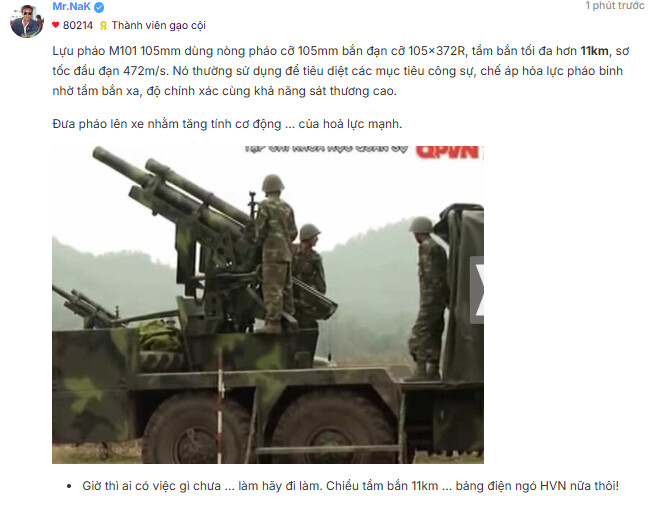Click the red-white striped survey pole
The width and height of the screenshot is (668, 505).
[x=220, y=409]
